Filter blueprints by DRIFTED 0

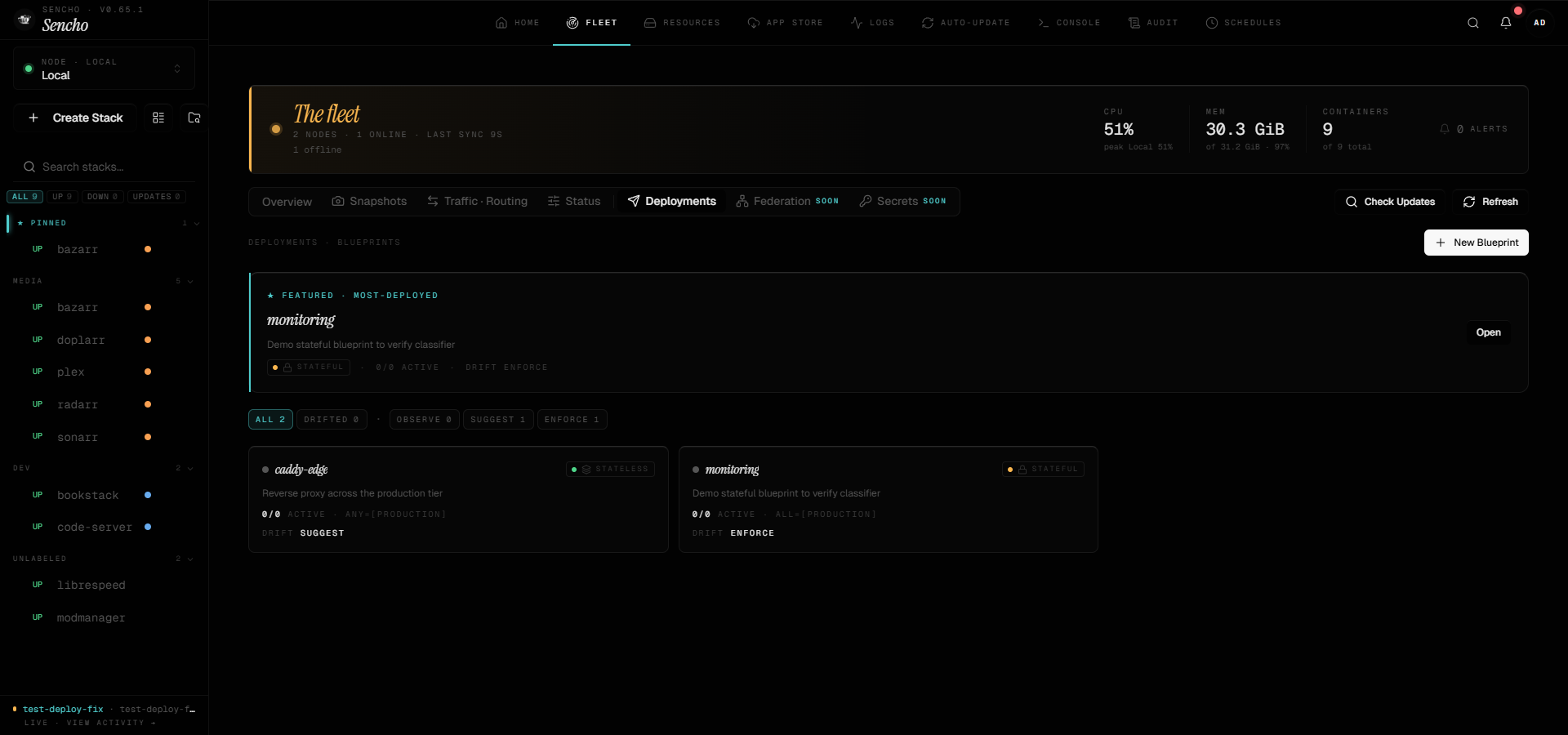click(x=332, y=420)
